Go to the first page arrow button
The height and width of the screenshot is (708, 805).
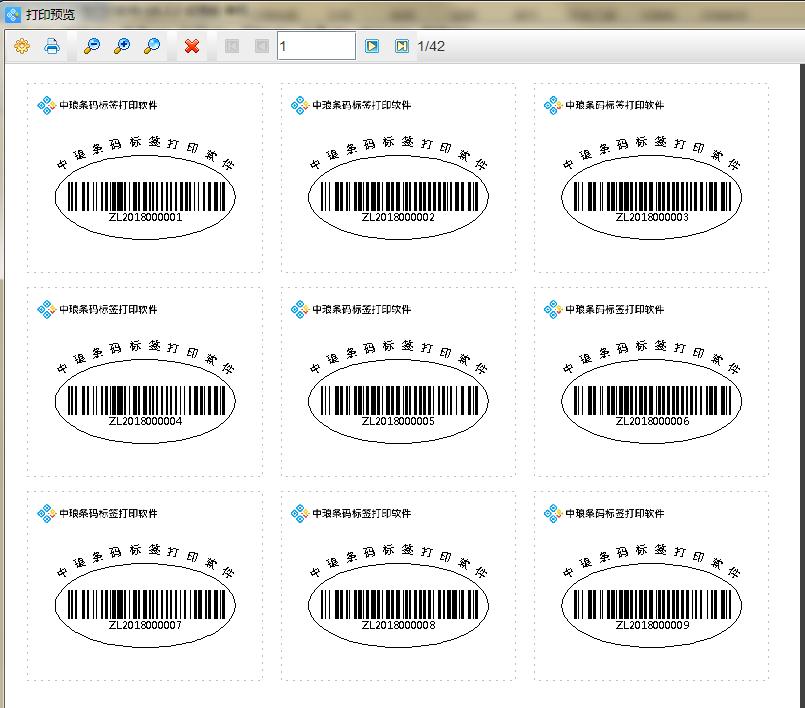pyautogui.click(x=232, y=46)
